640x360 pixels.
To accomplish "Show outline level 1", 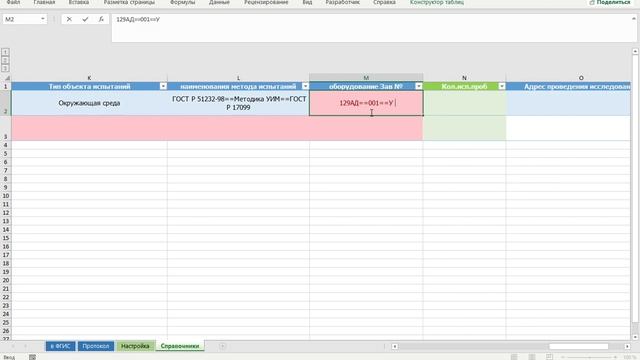I will click(x=5, y=52).
